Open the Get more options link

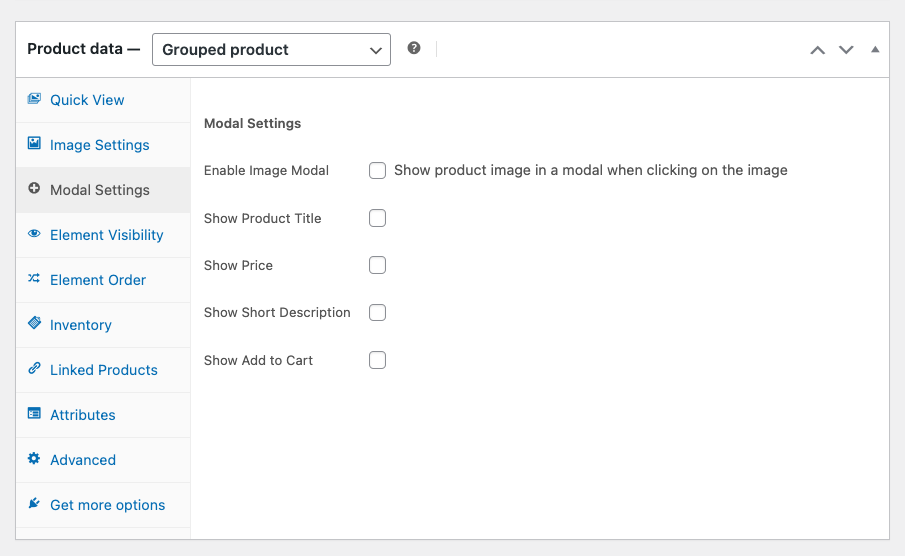(107, 505)
